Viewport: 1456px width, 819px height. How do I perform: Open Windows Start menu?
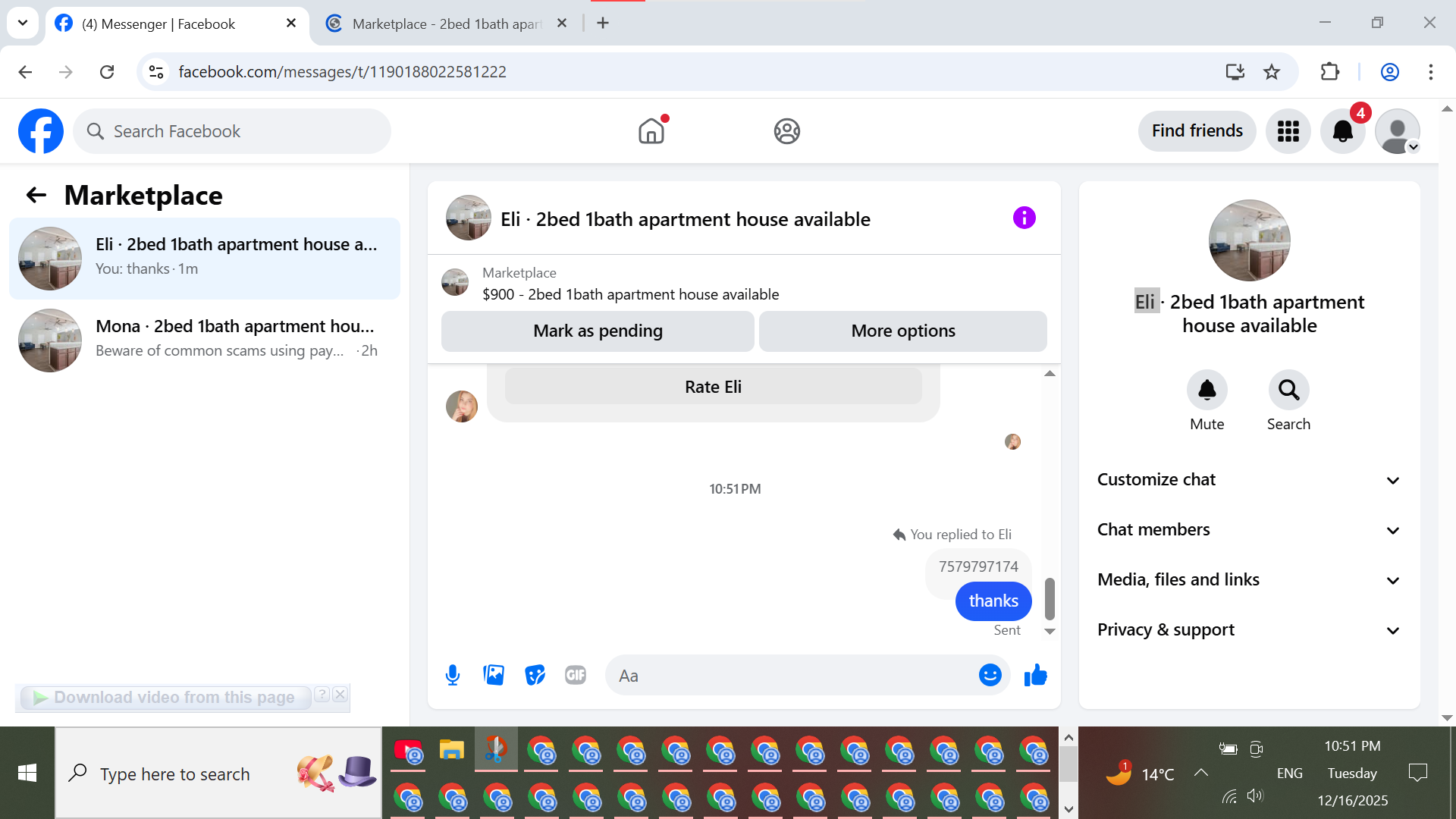(27, 773)
